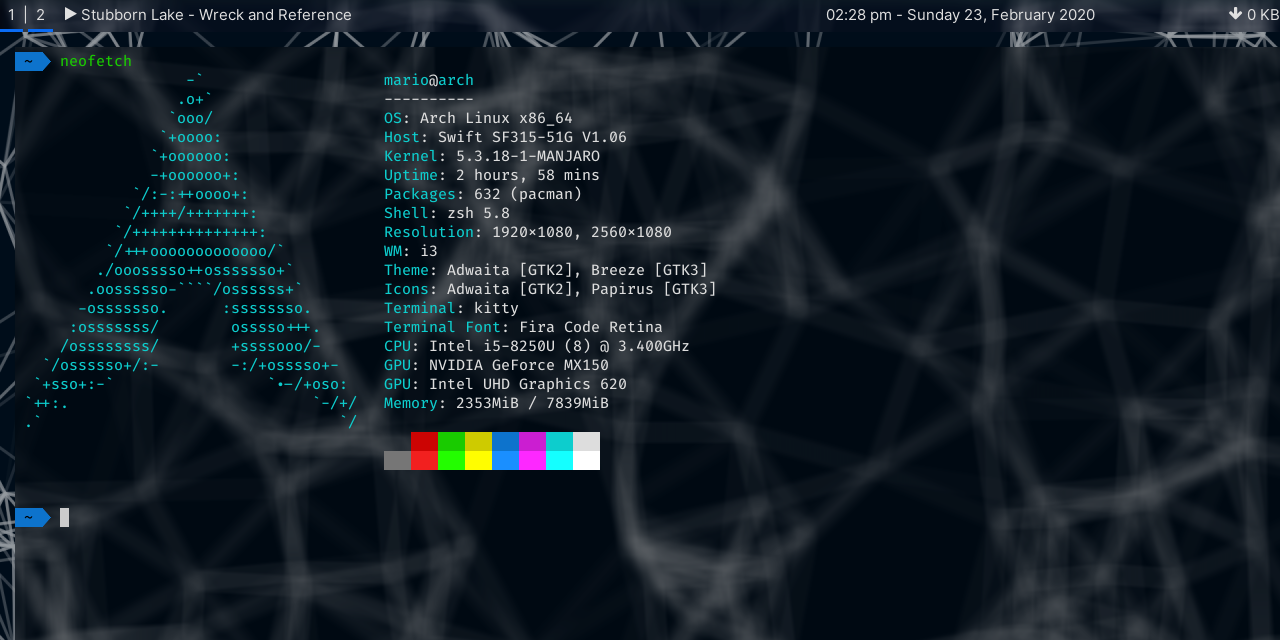Click the terminal cursor block at the empty prompt
Image resolution: width=1280 pixels, height=640 pixels.
[x=64, y=517]
